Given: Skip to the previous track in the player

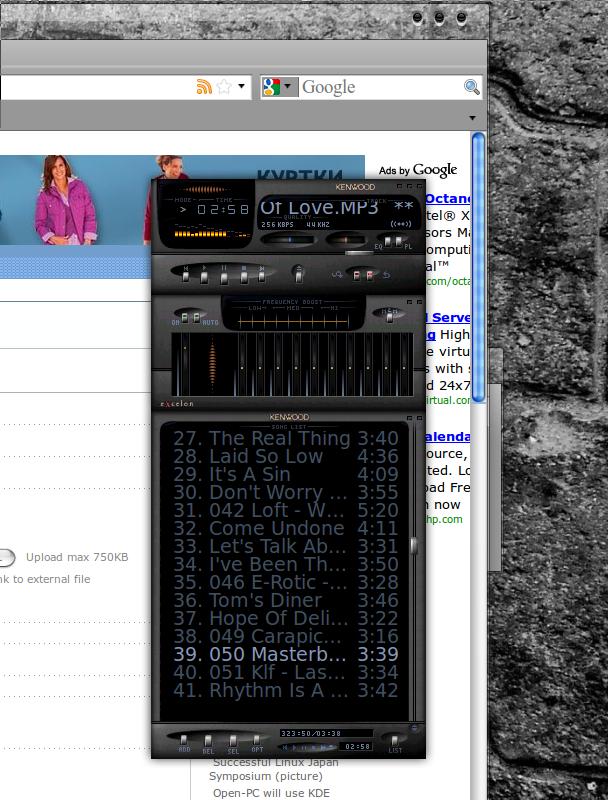Looking at the screenshot, I should tap(186, 276).
